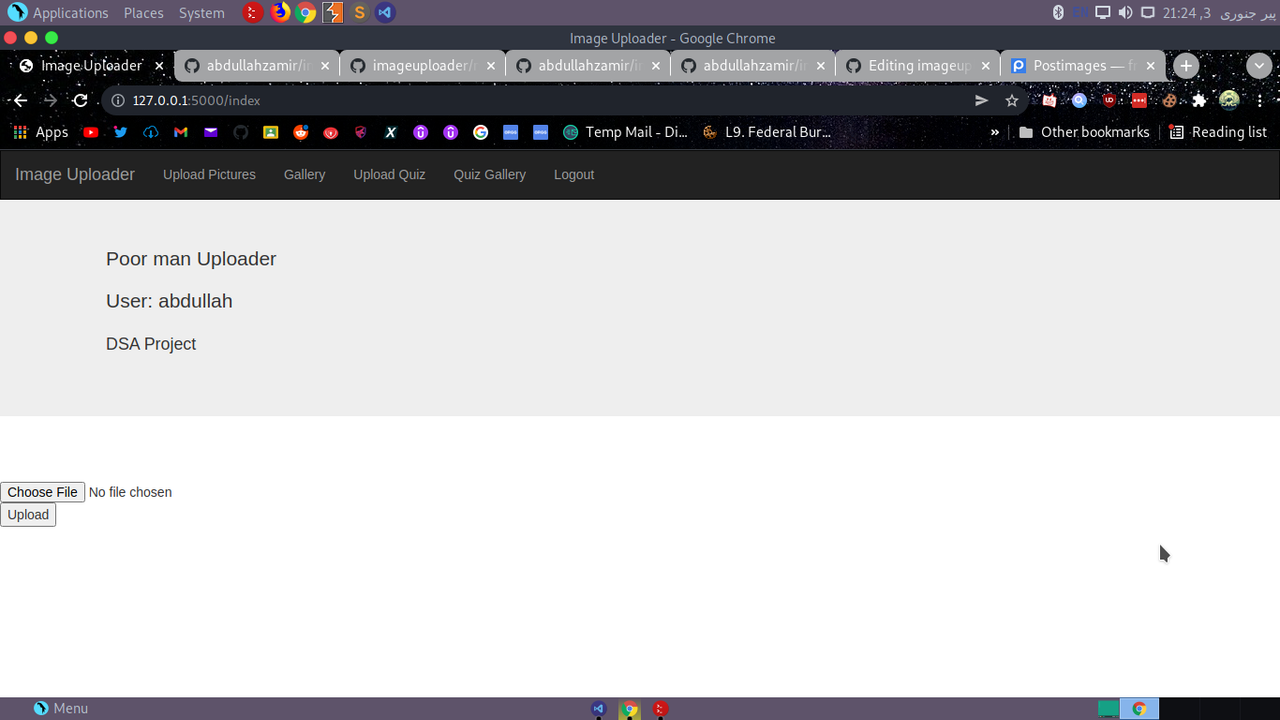
Task: Open the Gmail bookmark
Action: pos(181,132)
